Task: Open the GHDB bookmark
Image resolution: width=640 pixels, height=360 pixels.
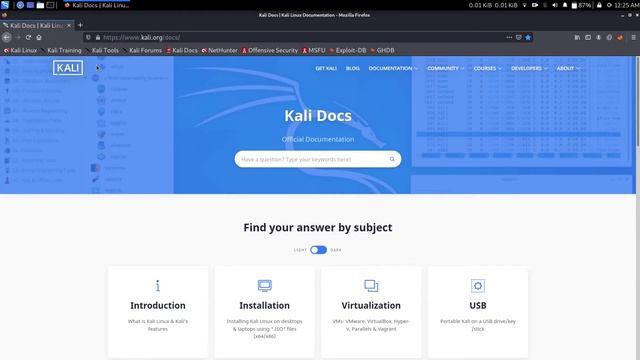Action: [x=382, y=50]
